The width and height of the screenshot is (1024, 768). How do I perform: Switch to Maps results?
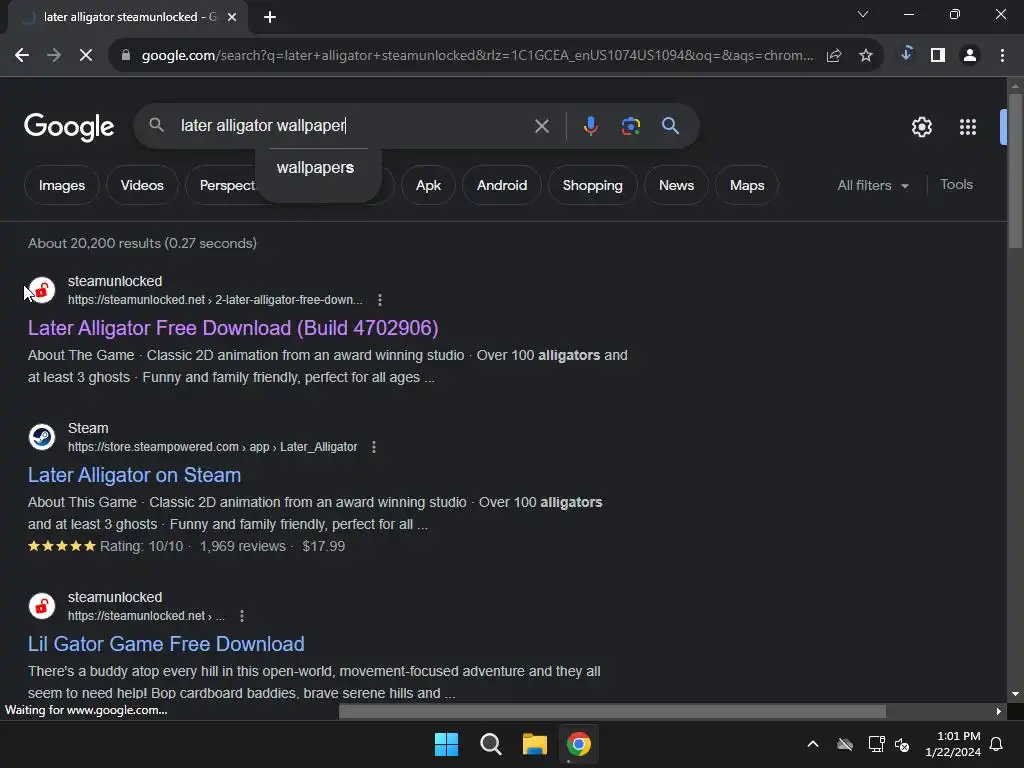click(747, 185)
